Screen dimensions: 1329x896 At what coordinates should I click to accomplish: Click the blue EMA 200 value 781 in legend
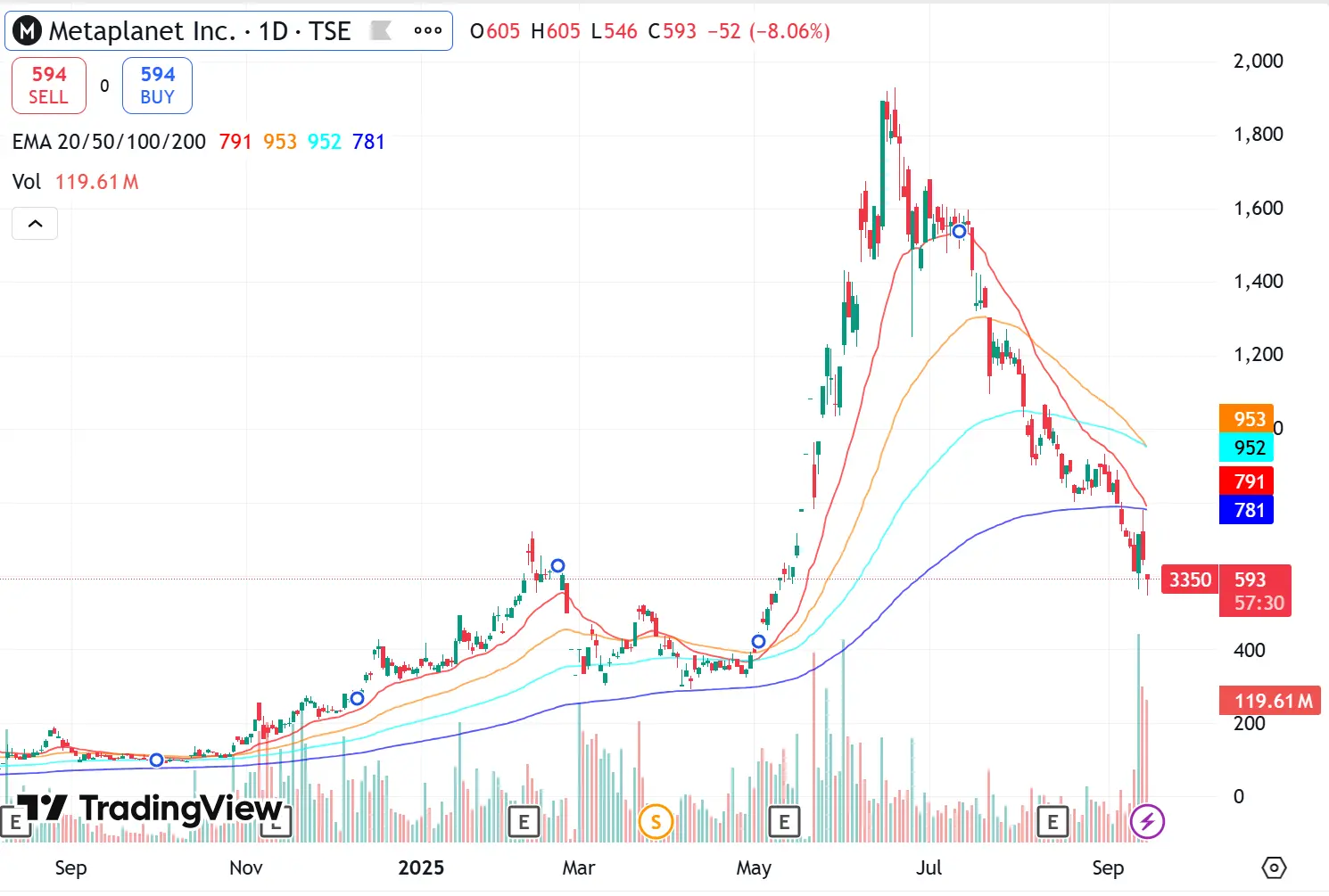[368, 142]
